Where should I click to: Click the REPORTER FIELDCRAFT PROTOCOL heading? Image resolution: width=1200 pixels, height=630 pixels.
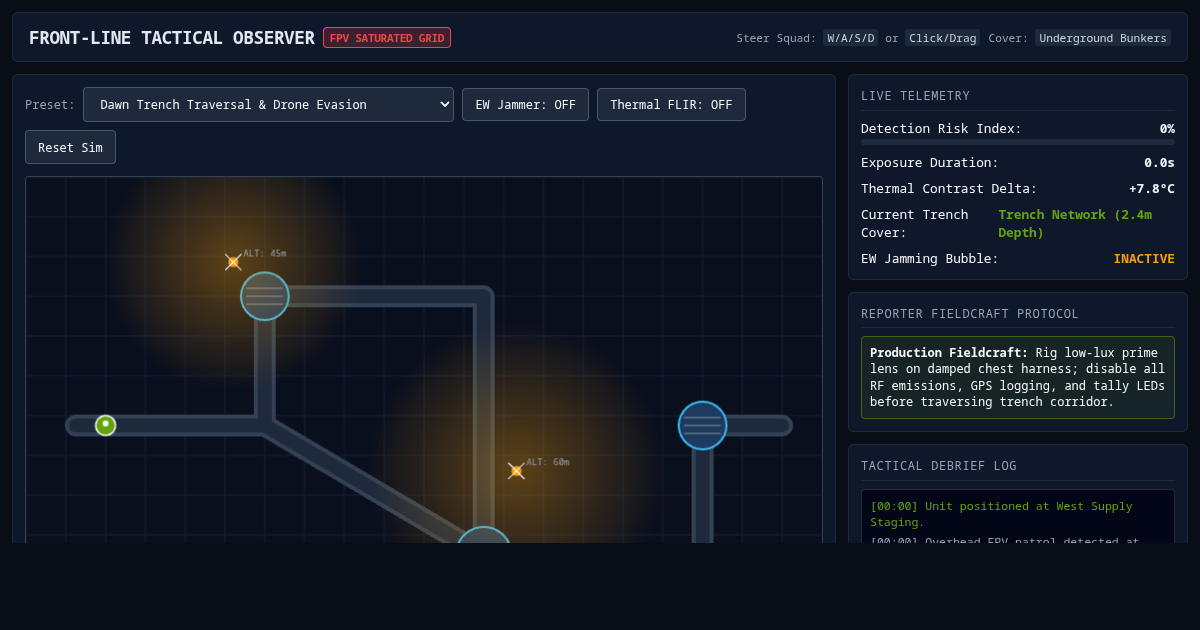[x=970, y=314]
